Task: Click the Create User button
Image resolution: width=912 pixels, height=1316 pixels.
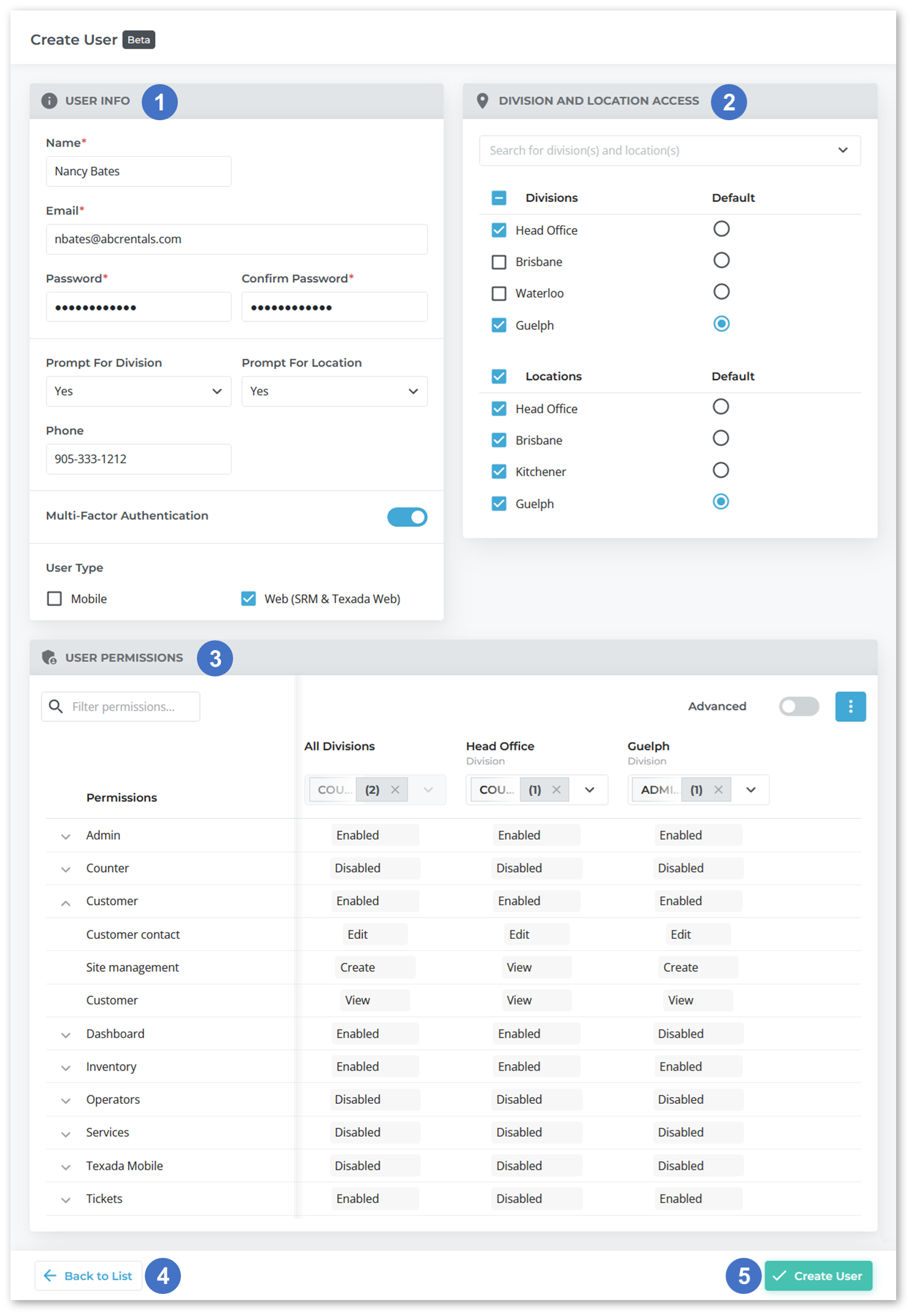Action: coord(818,1276)
